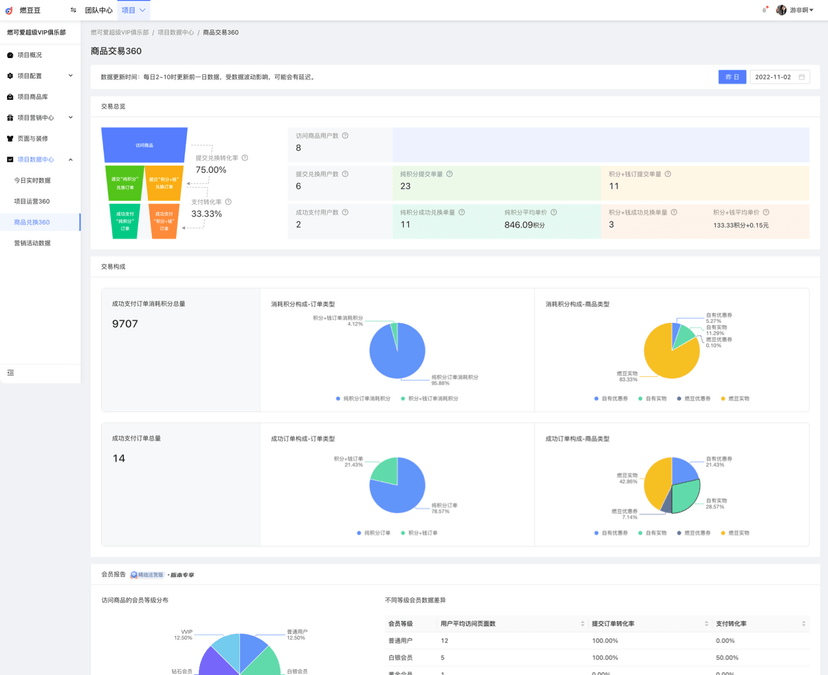The width and height of the screenshot is (828, 675).
Task: Click the 白银会员 table row
Action: tap(597, 658)
